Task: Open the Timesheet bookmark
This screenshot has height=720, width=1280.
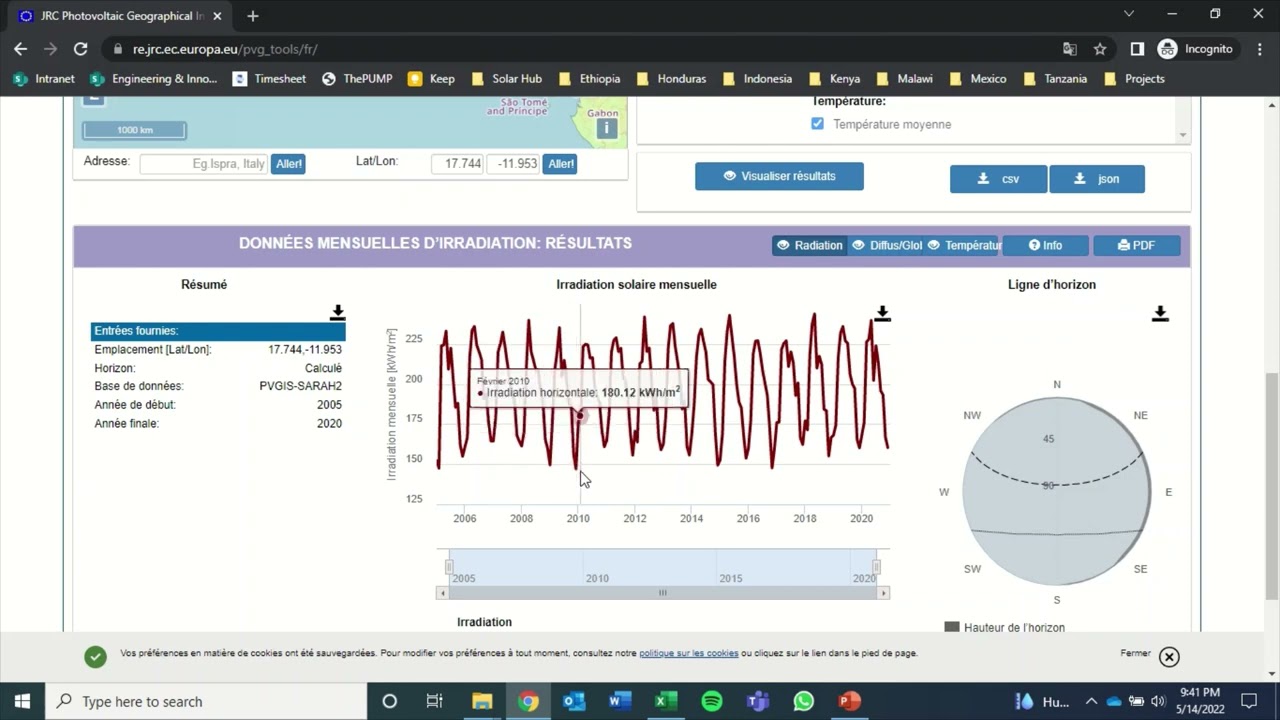Action: pos(270,79)
